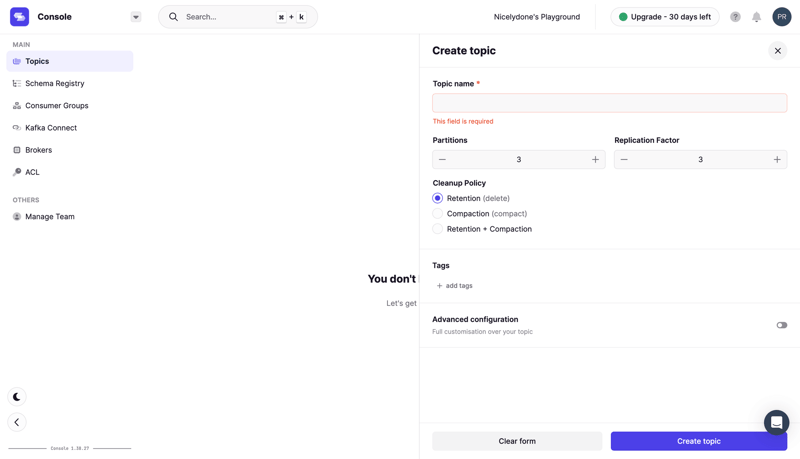Image resolution: width=800 pixels, height=459 pixels.
Task: Click the Kafka Connect sidebar icon
Action: [17, 128]
